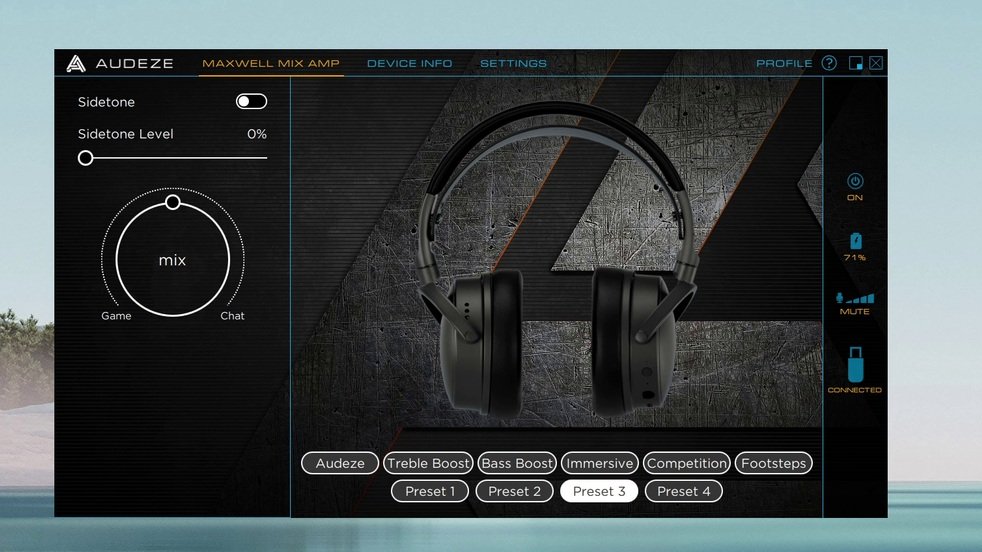Click the Sidetone label text
This screenshot has width=982, height=552.
pos(106,102)
